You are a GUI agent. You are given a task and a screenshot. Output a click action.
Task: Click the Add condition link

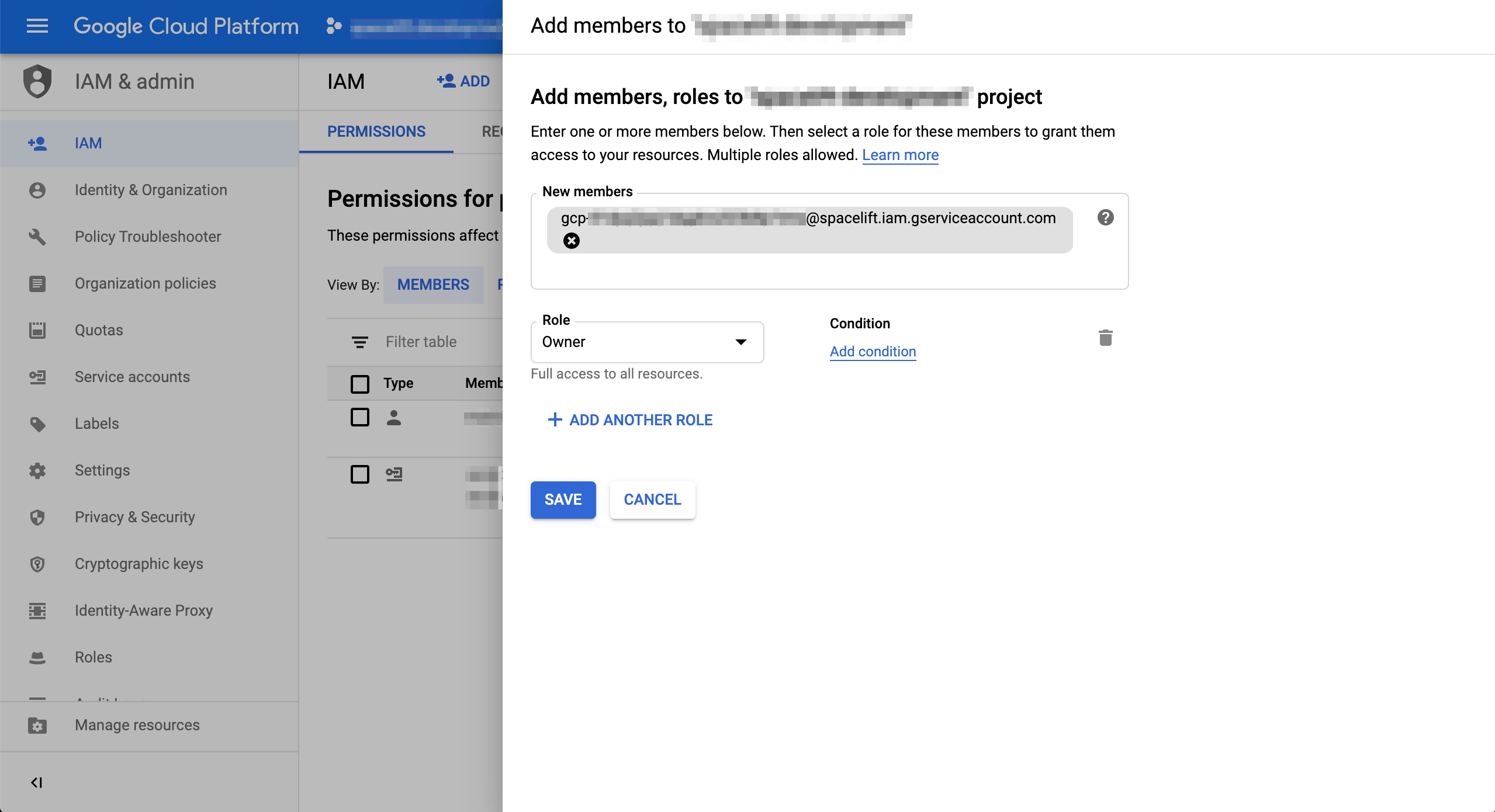(x=873, y=351)
